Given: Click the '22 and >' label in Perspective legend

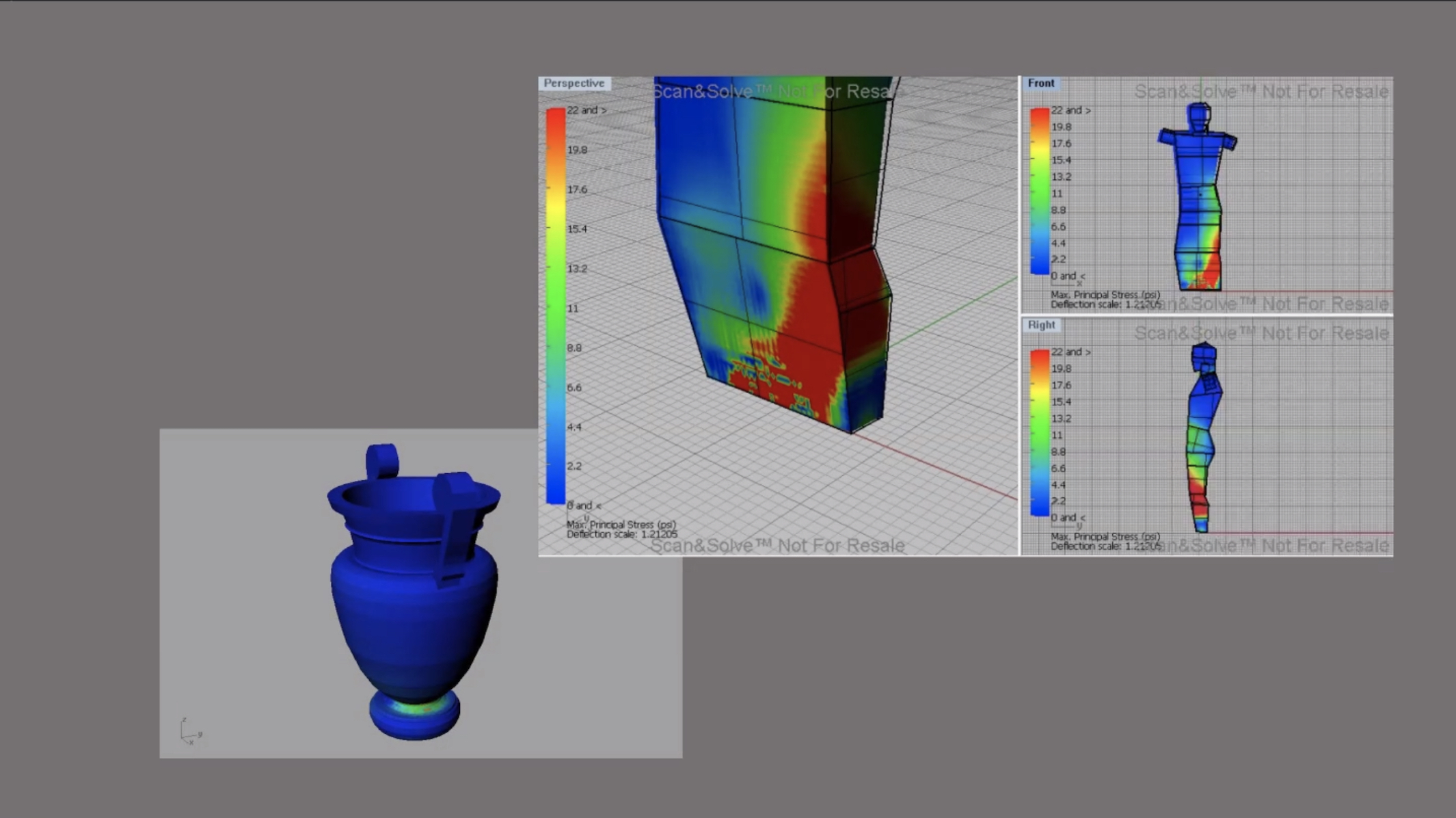Looking at the screenshot, I should coord(586,110).
